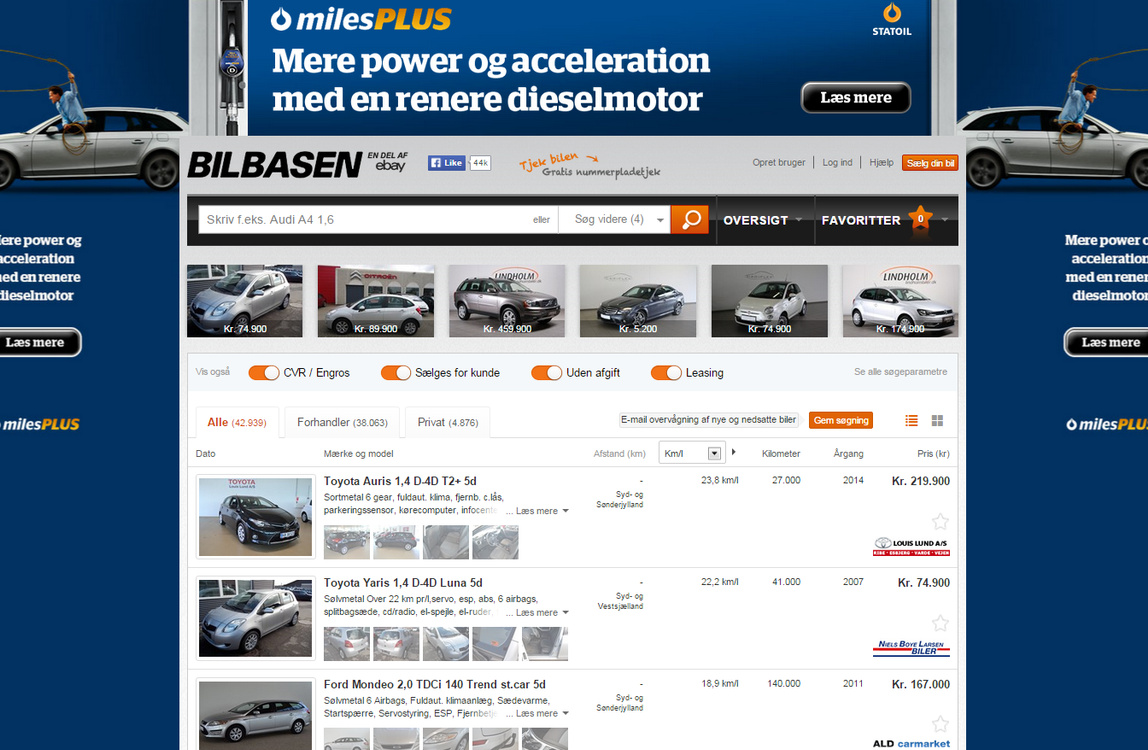Sort by Afstand (km) column header
The height and width of the screenshot is (750, 1148).
point(619,453)
